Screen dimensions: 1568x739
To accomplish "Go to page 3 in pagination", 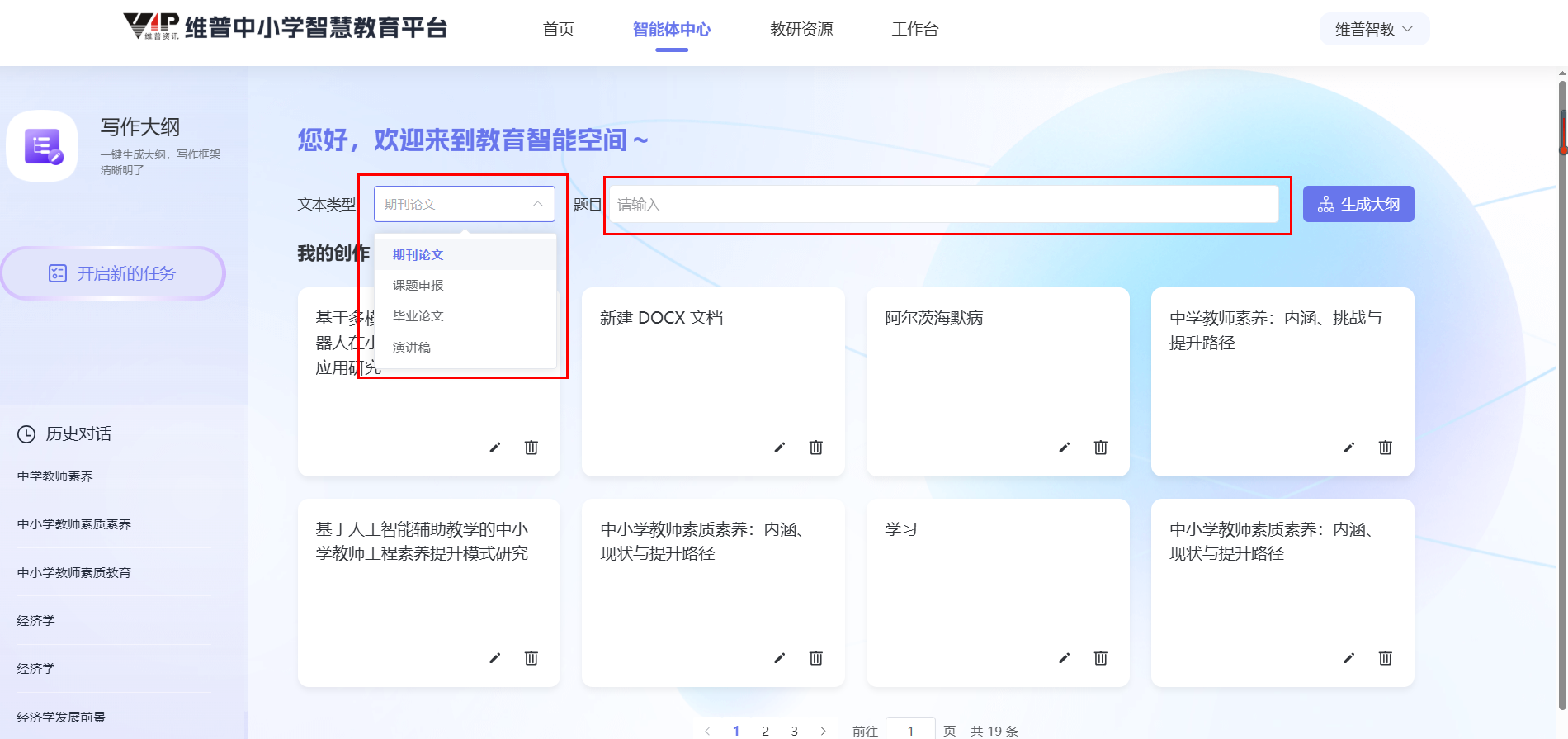I will click(794, 731).
